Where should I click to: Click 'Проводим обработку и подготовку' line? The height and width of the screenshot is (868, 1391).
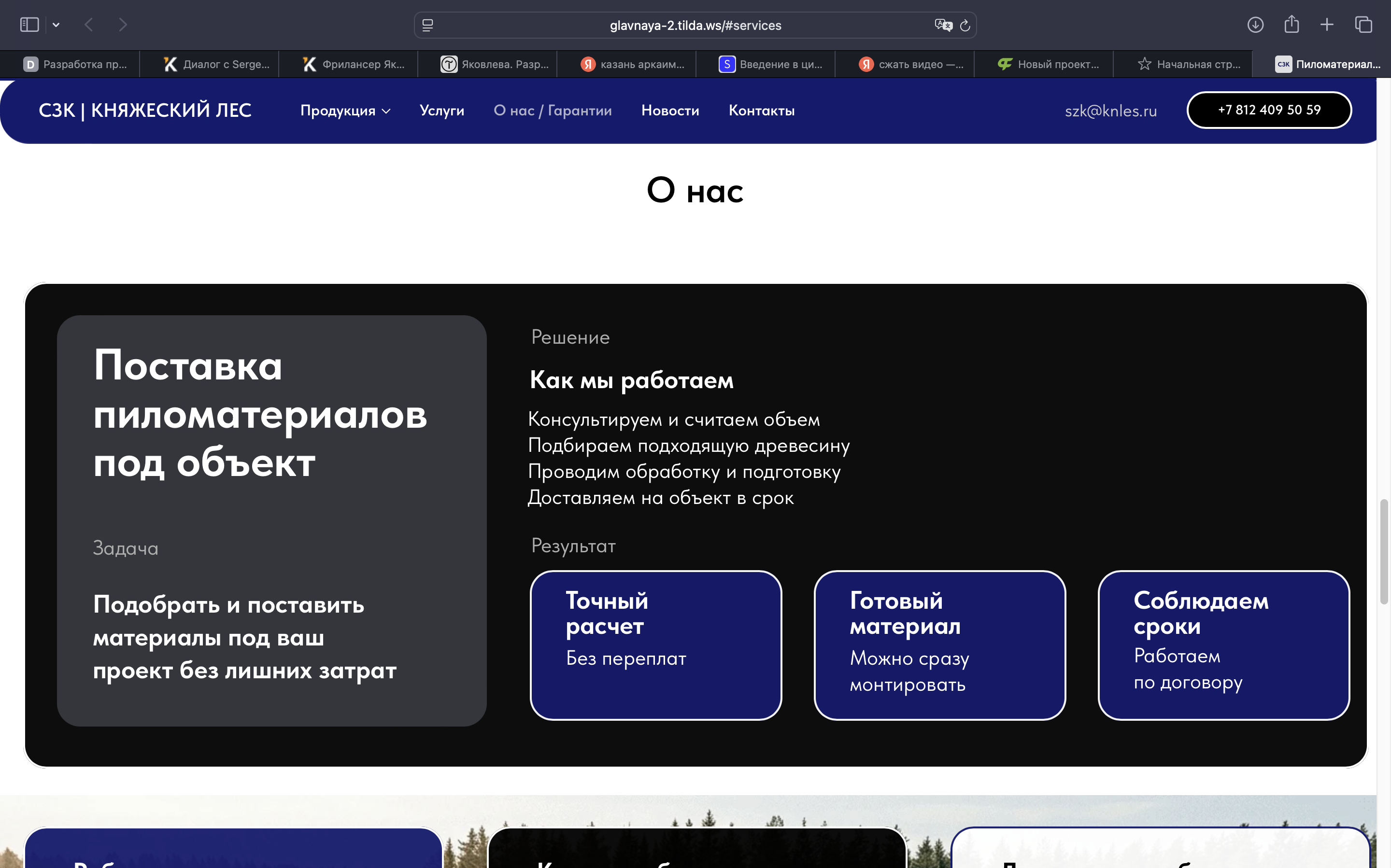684,472
